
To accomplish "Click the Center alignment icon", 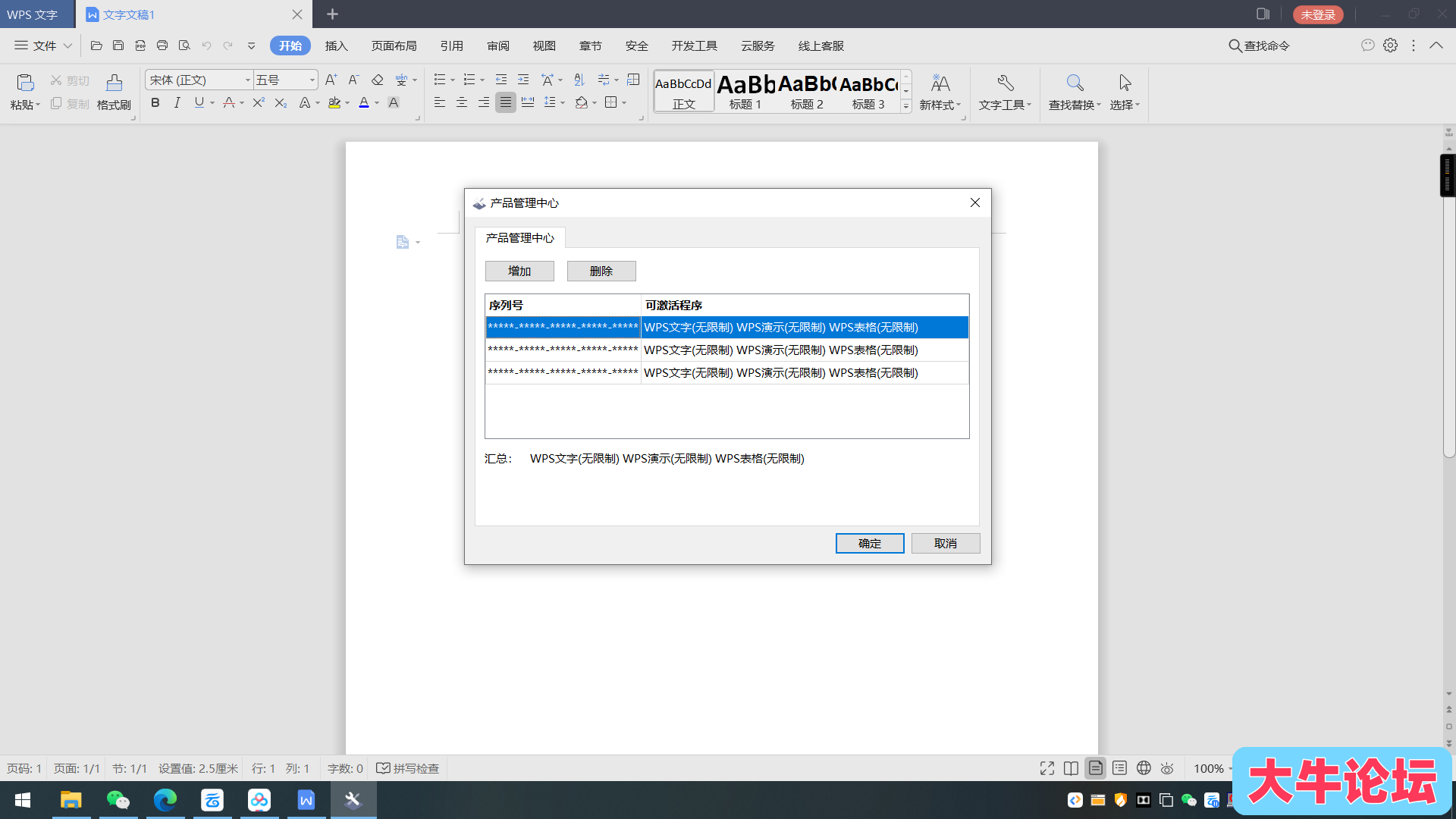I will point(462,102).
